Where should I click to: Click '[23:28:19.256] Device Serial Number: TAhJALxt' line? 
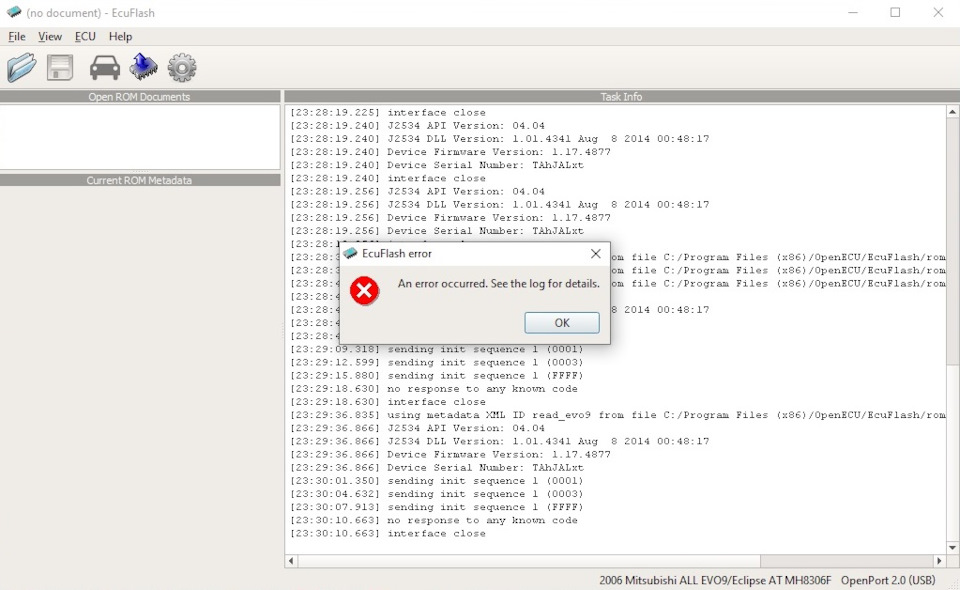point(437,231)
